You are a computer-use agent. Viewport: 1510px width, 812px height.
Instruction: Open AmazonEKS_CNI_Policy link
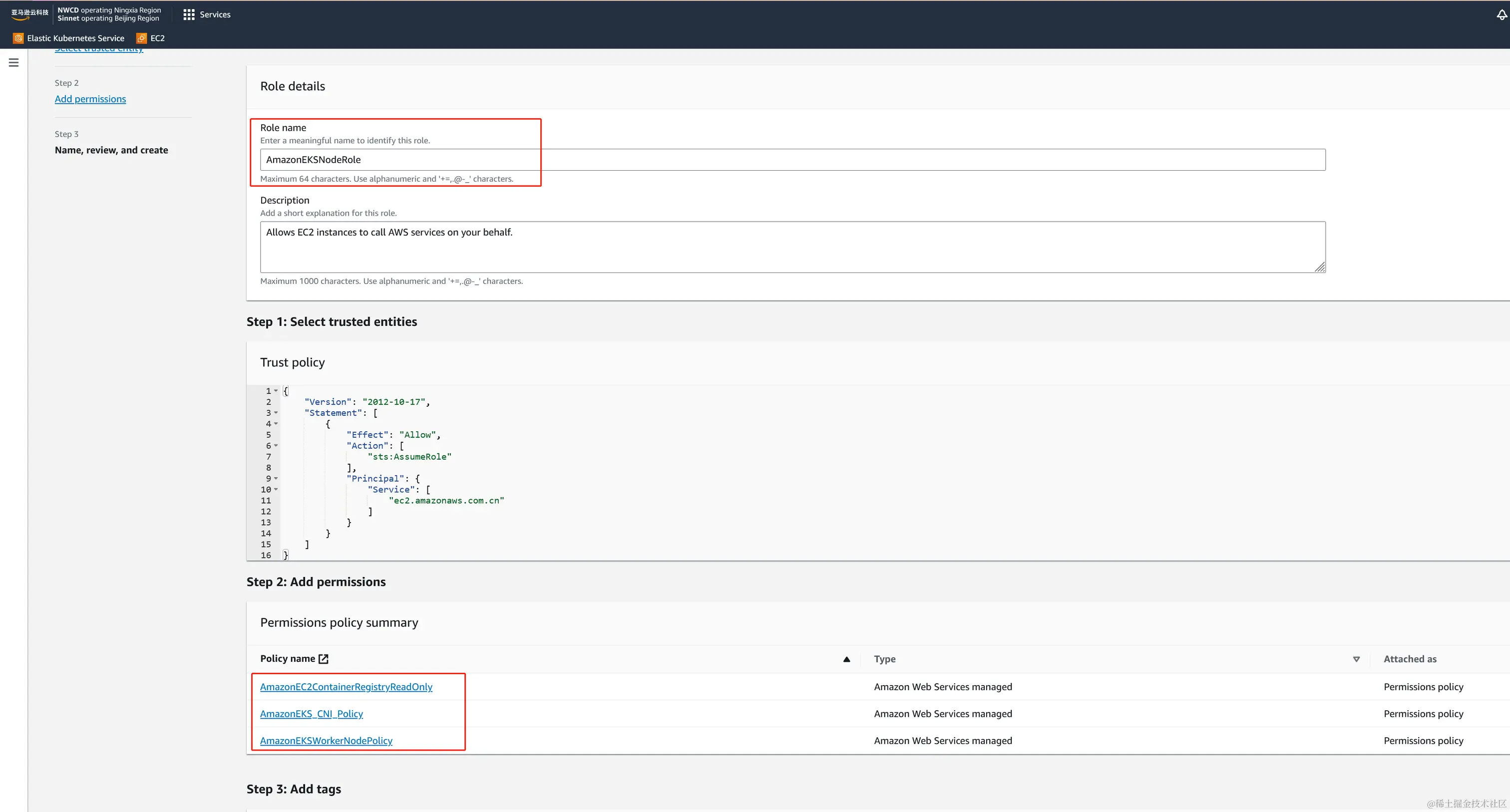click(311, 714)
